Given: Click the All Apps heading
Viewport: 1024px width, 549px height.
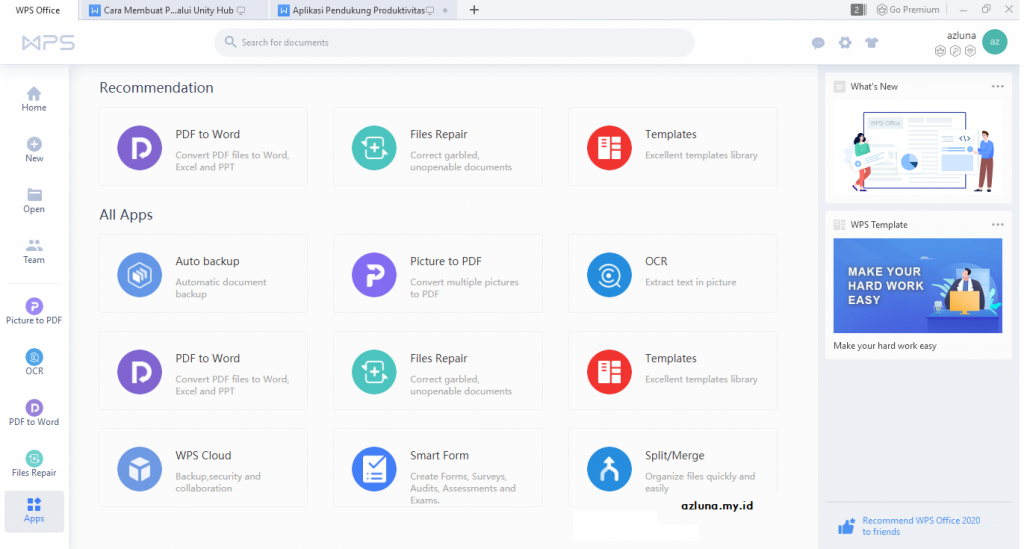Looking at the screenshot, I should coord(126,215).
